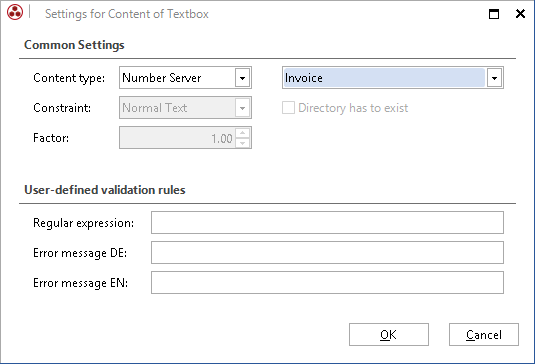Focus the Error message EN field
The image size is (535, 364).
327,283
